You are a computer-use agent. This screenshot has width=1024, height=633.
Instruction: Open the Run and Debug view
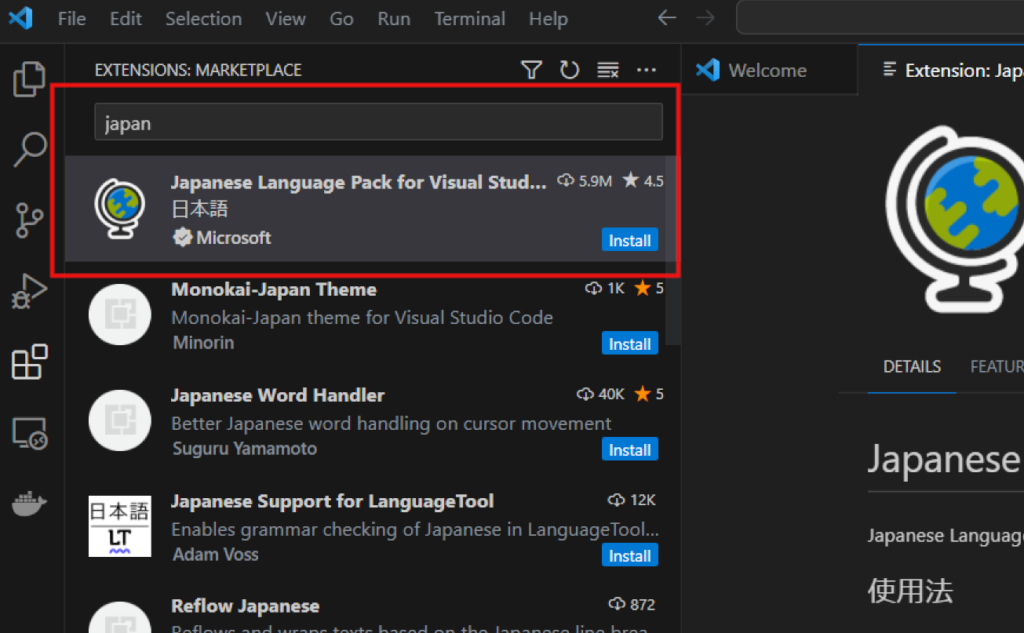point(29,291)
